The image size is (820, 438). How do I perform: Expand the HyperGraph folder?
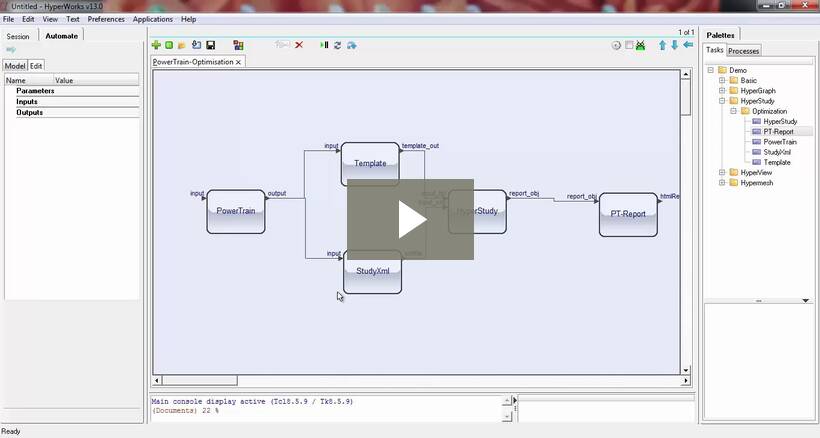pos(722,90)
